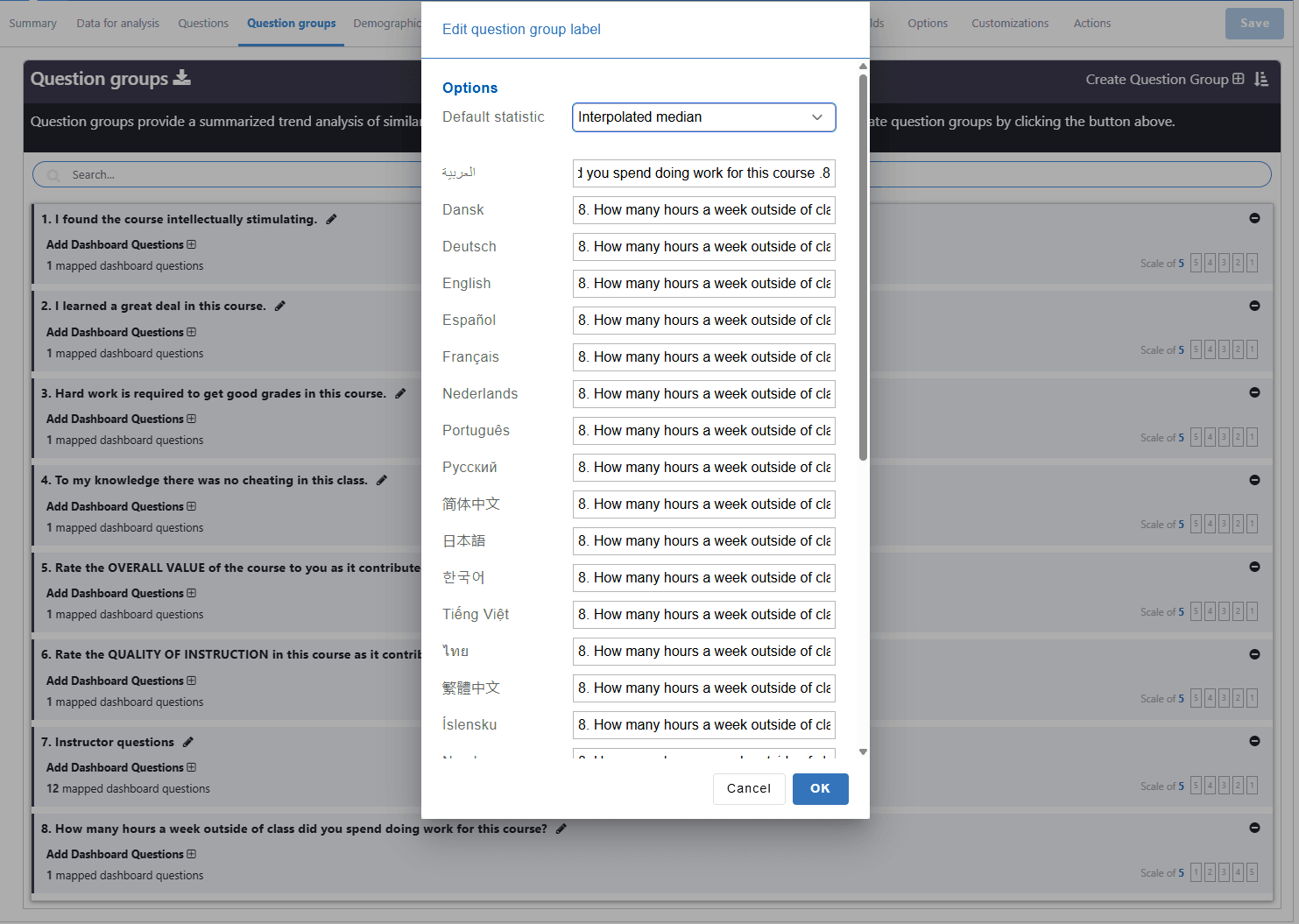1299x924 pixels.
Task: Click the sort order icon in header
Action: coord(1261,79)
